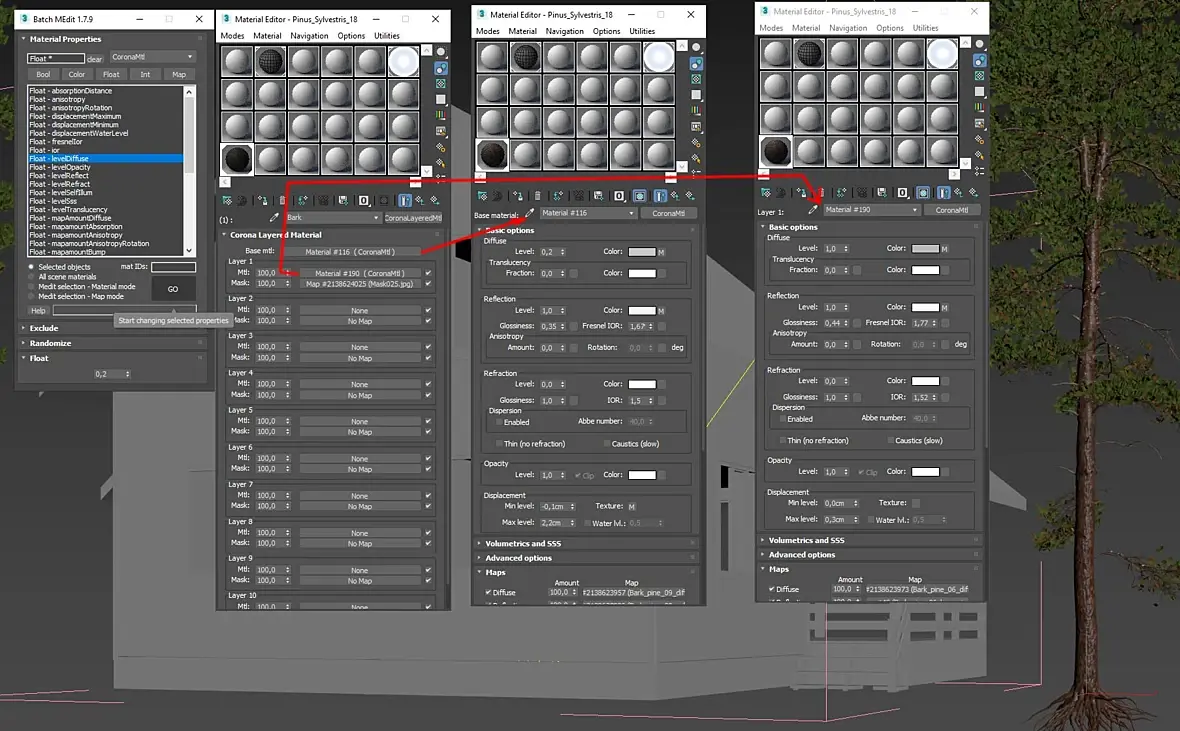Open Utilities menu in left Material Editor
Screen dimensions: 1180x731
pos(387,35)
